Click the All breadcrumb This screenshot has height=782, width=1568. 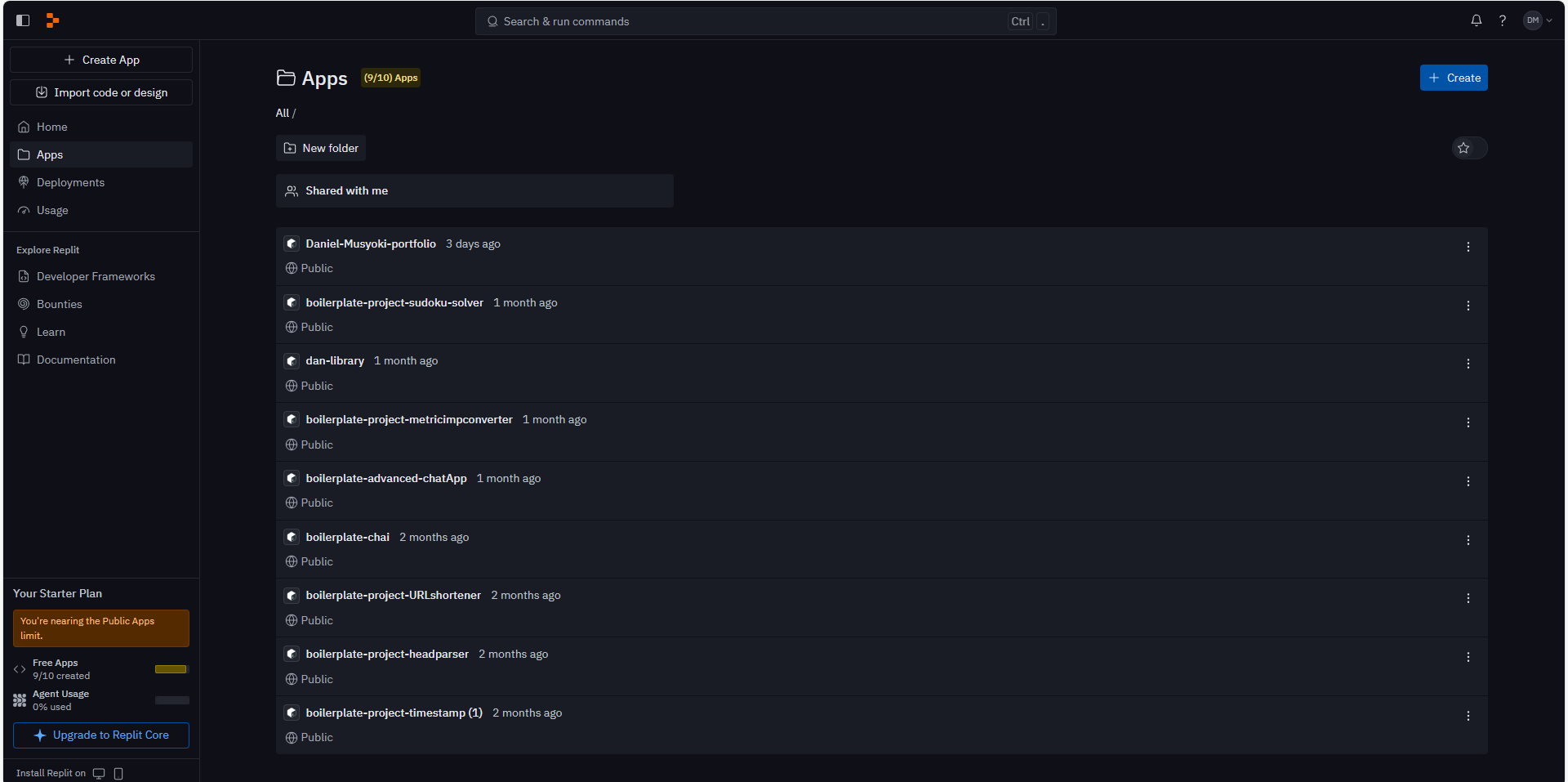(282, 113)
